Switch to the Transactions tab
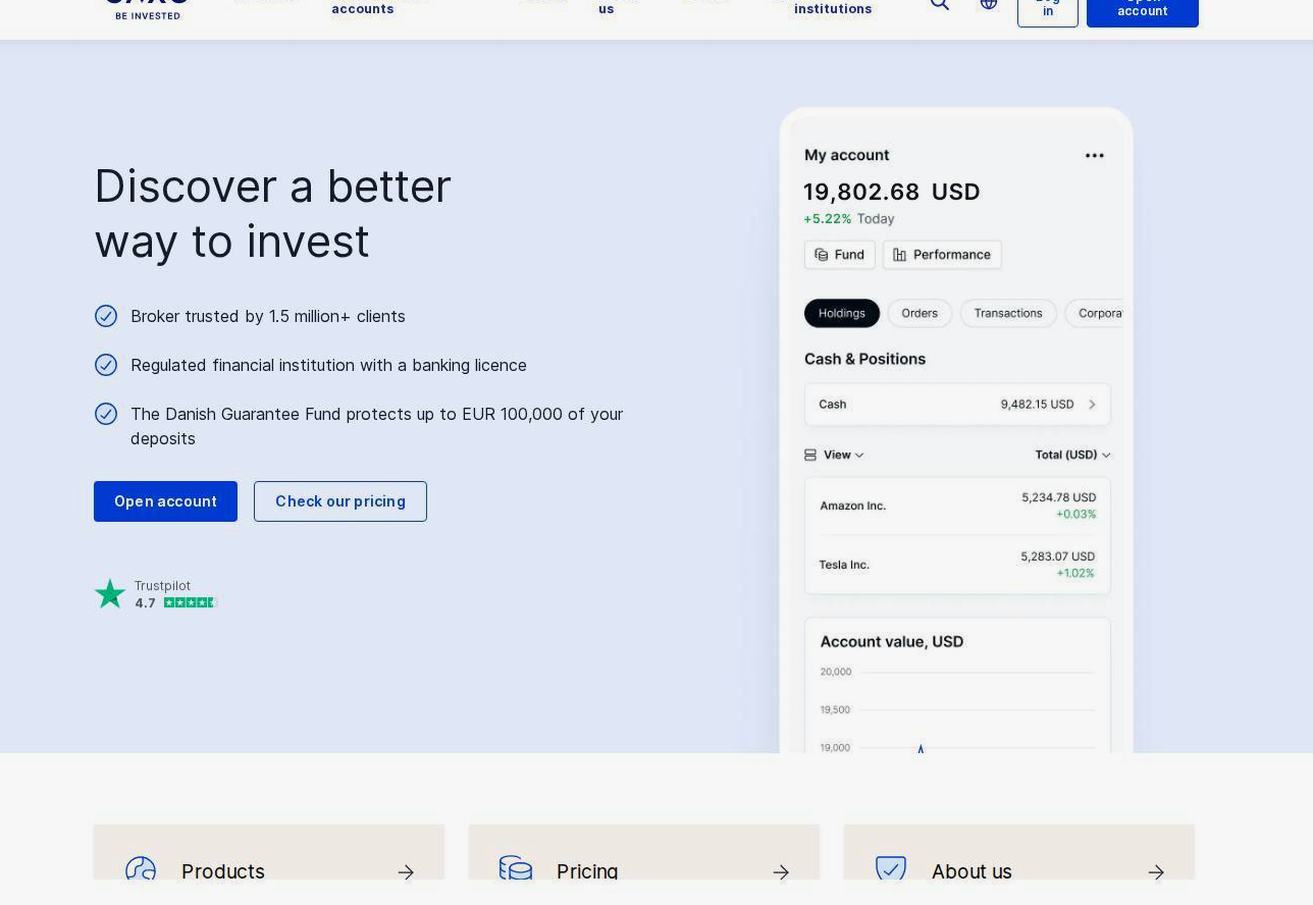 (x=1008, y=313)
